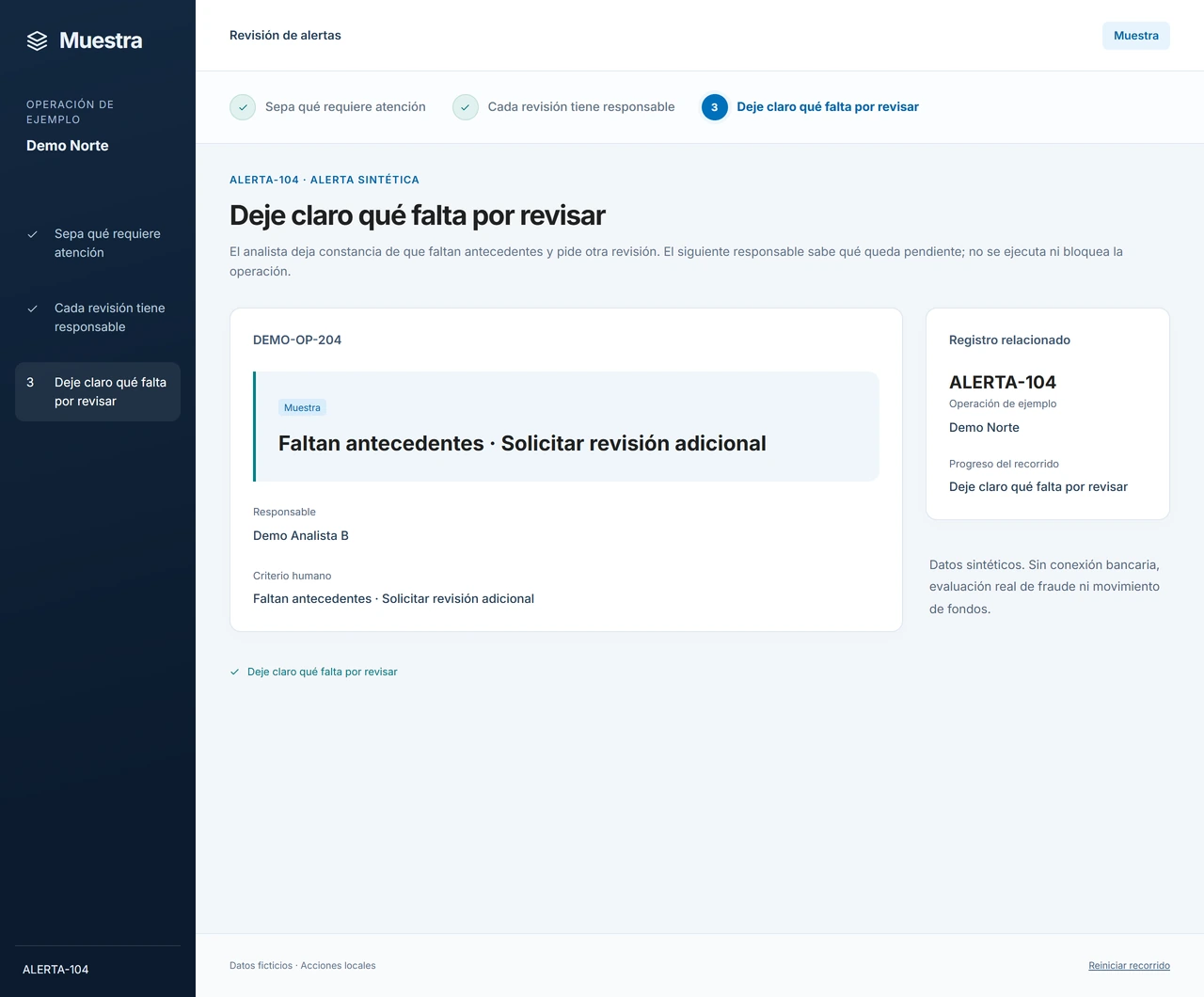Viewport: 1204px width, 997px height.
Task: Open sidebar step 'Sepa qué requiere atención'
Action: 98,243
